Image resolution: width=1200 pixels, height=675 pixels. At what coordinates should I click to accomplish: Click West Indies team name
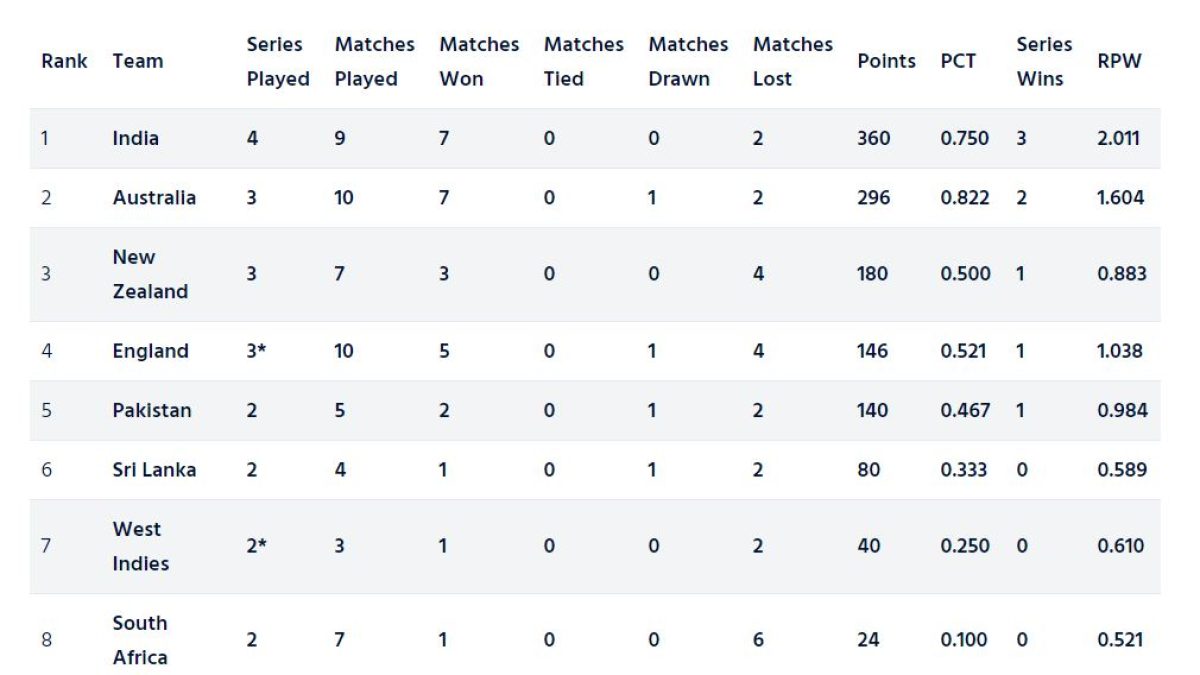tap(141, 546)
